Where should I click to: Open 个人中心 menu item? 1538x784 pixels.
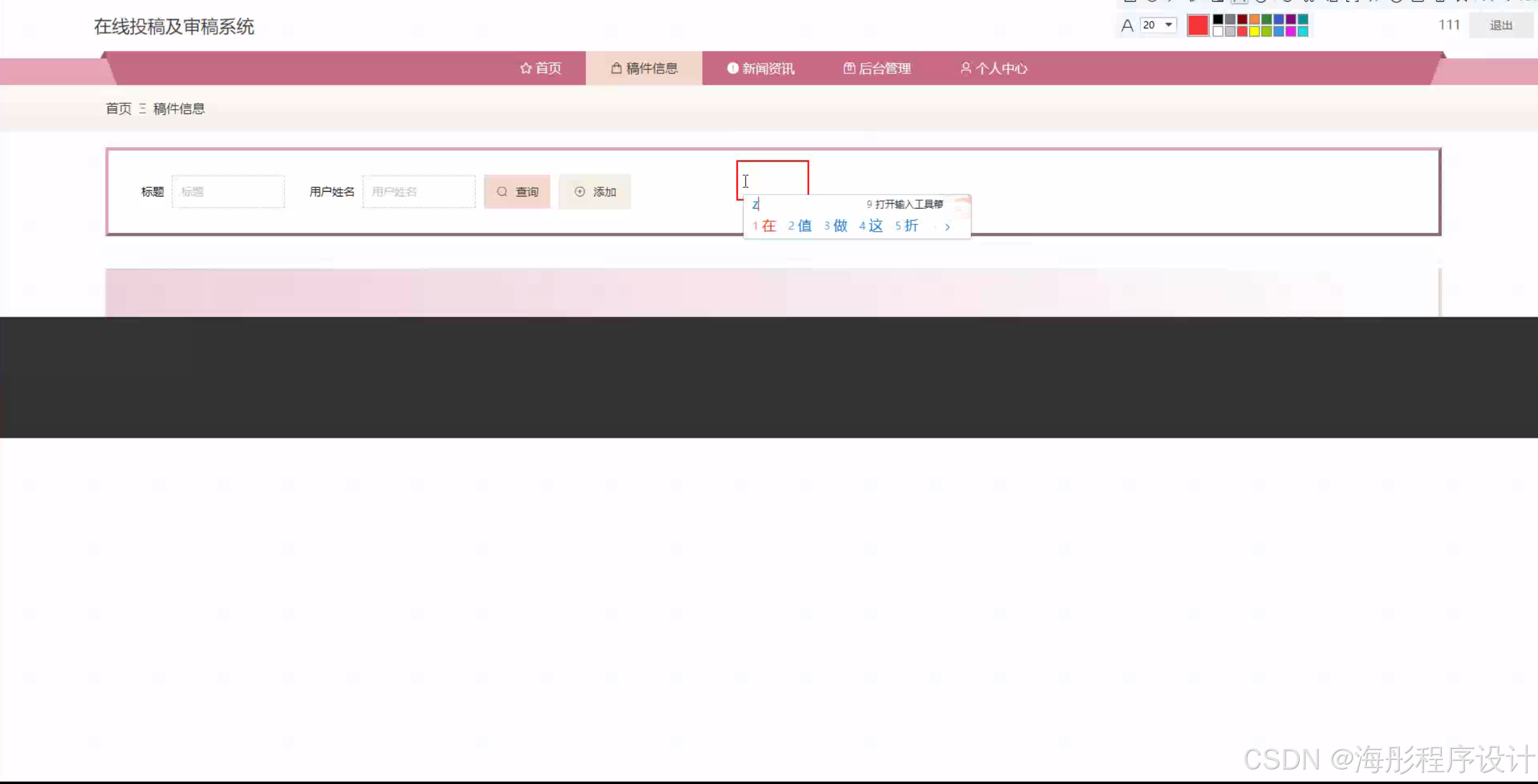pyautogui.click(x=1000, y=69)
